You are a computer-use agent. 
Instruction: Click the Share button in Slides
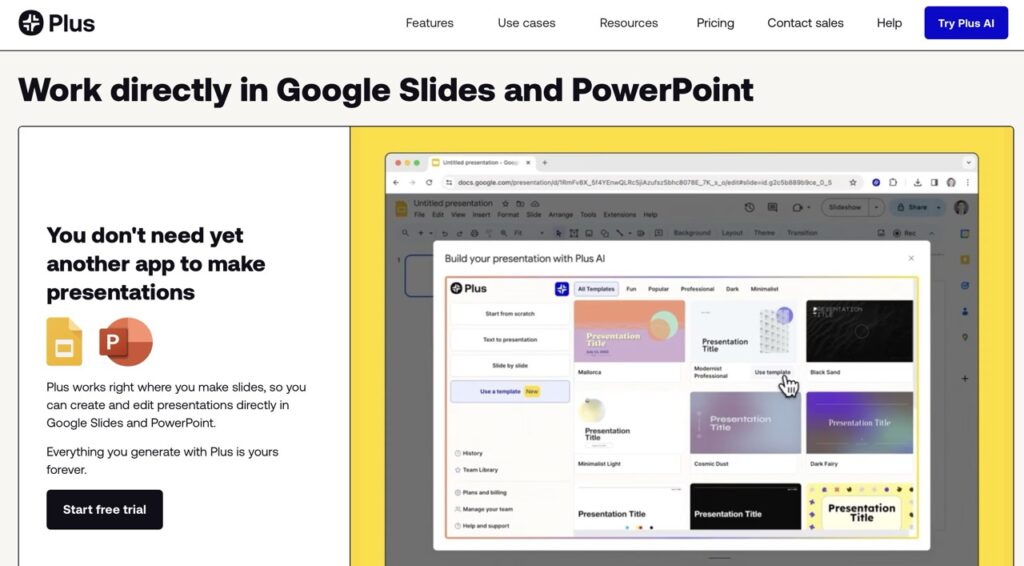pyautogui.click(x=912, y=208)
